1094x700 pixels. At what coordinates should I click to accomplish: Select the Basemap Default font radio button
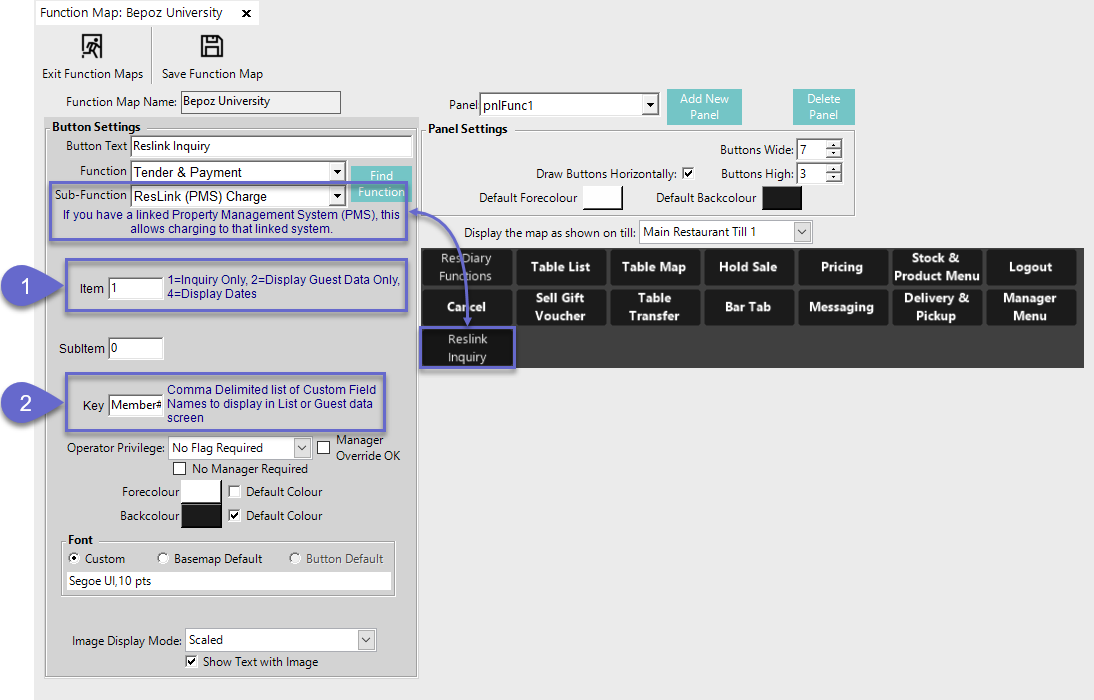163,558
